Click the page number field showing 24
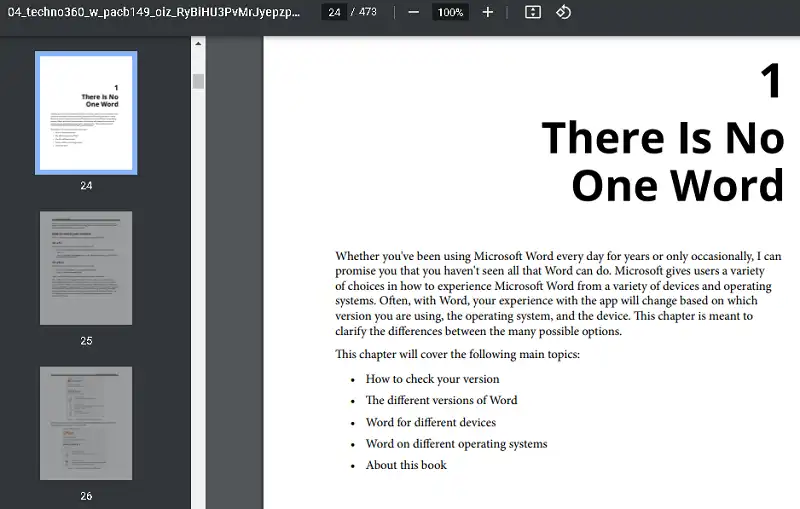Image resolution: width=800 pixels, height=509 pixels. 333,12
